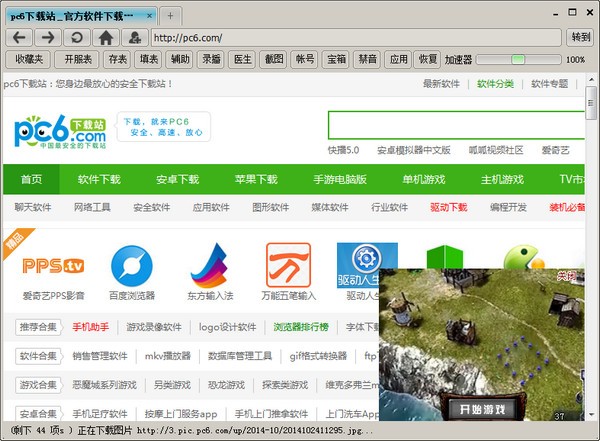Select 主机游戏 navigation tab
Viewport: 600px width, 441px height.
(x=502, y=179)
